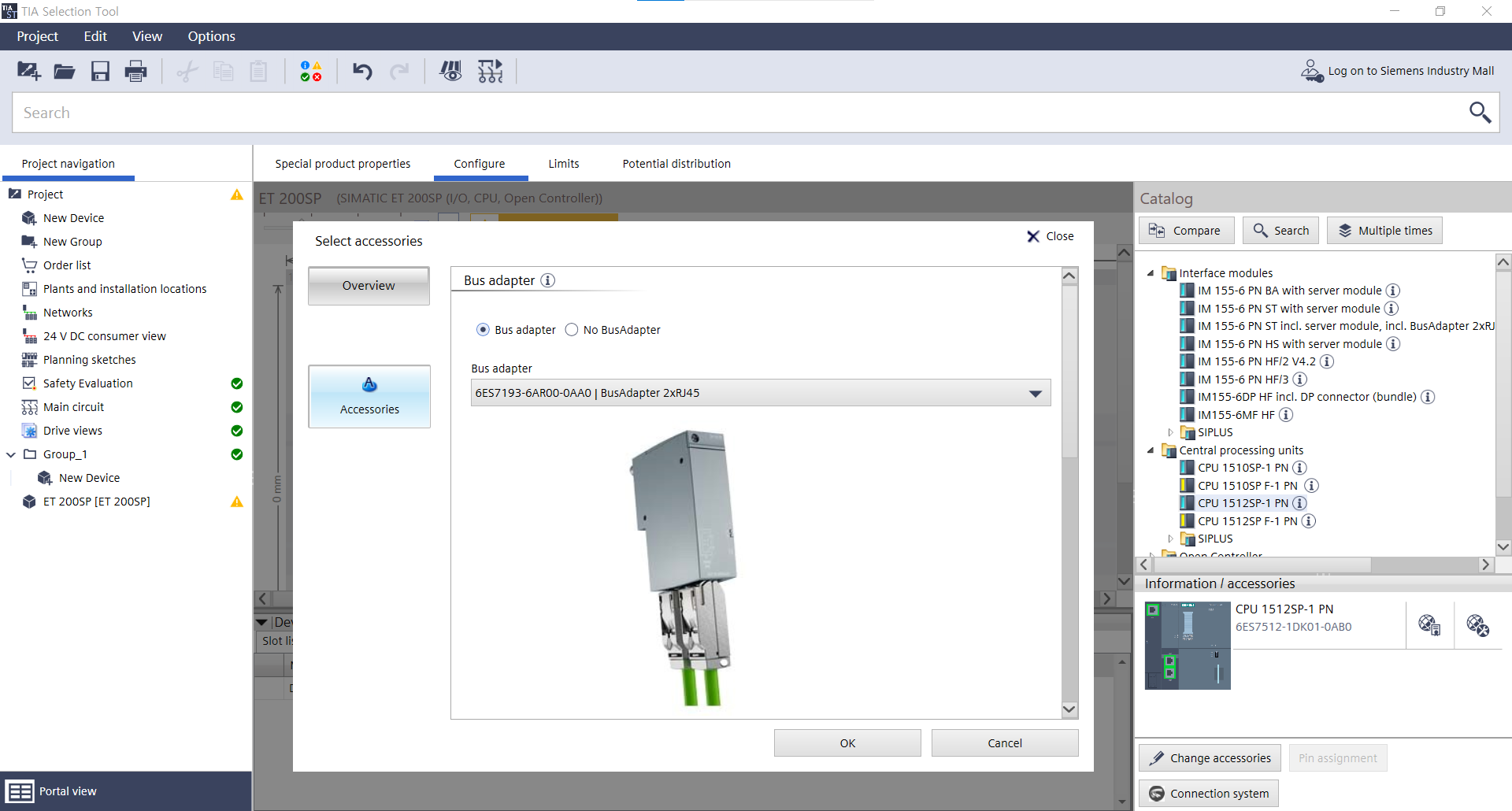Click the search magnifier icon

(1480, 113)
